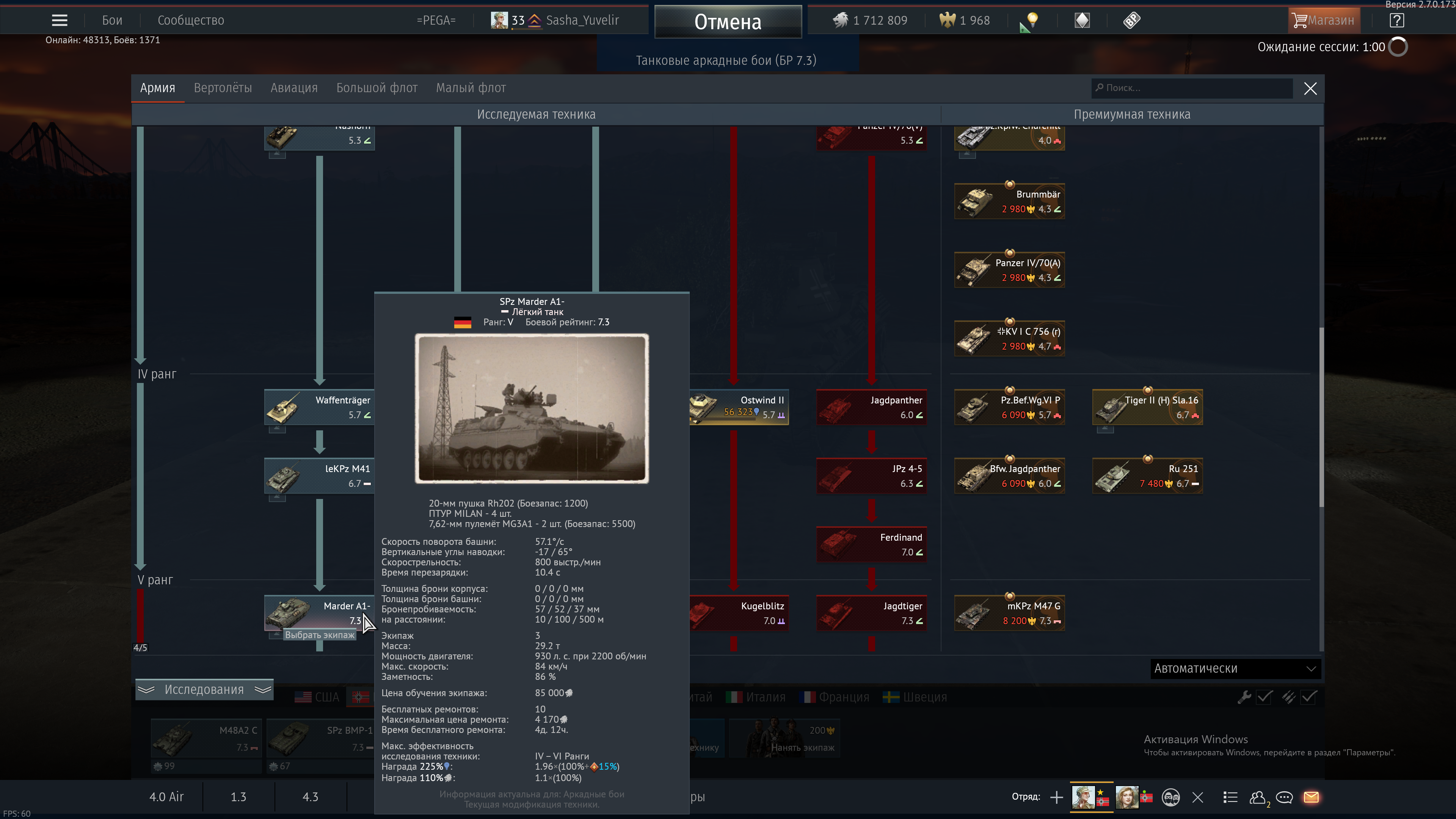The width and height of the screenshot is (1456, 819).
Task: Select the premium Ru 251 card
Action: click(1147, 475)
